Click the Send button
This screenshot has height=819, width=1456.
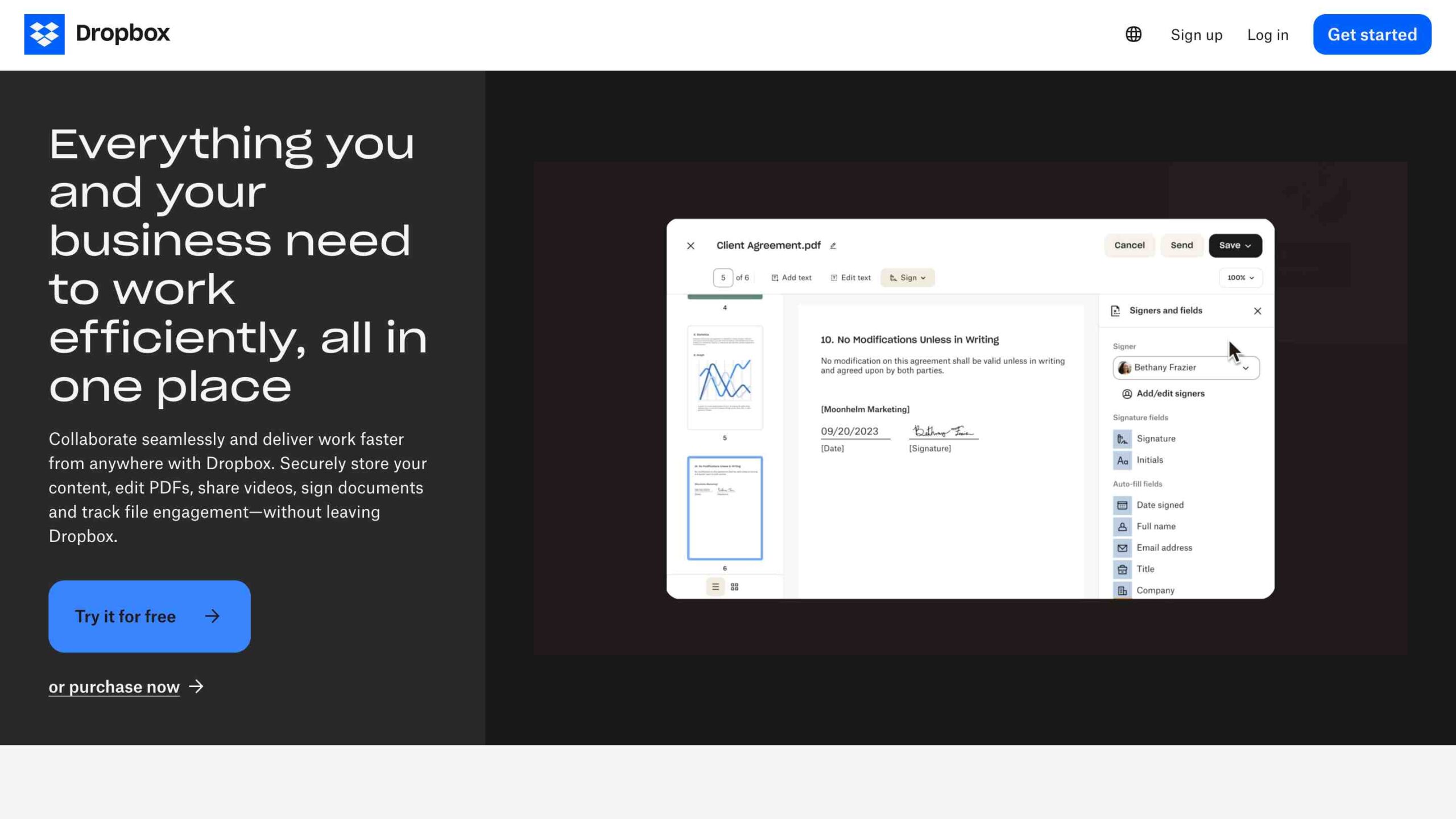1181,245
